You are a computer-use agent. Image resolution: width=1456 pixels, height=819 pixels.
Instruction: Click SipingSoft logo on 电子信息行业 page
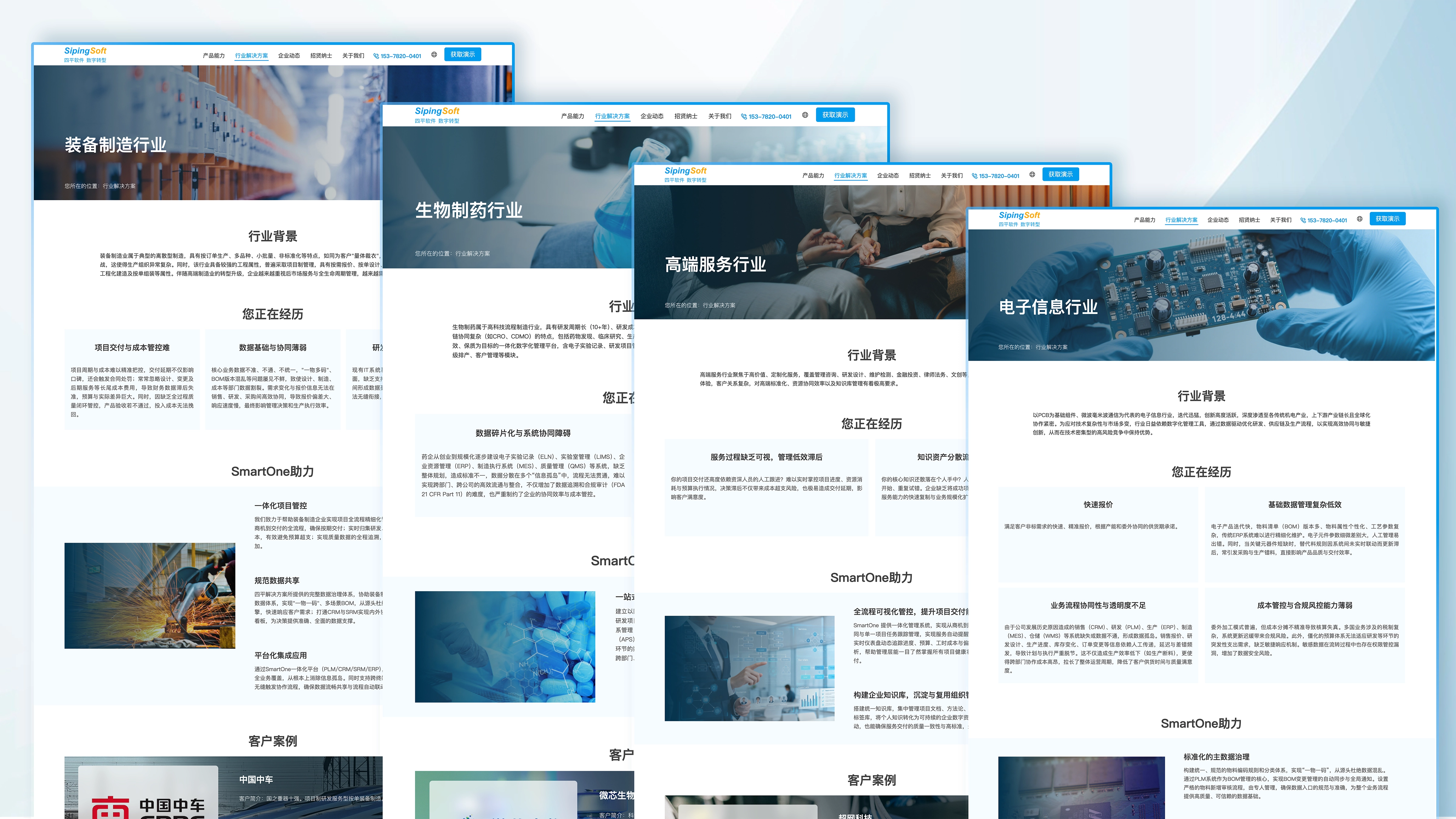coord(1019,219)
